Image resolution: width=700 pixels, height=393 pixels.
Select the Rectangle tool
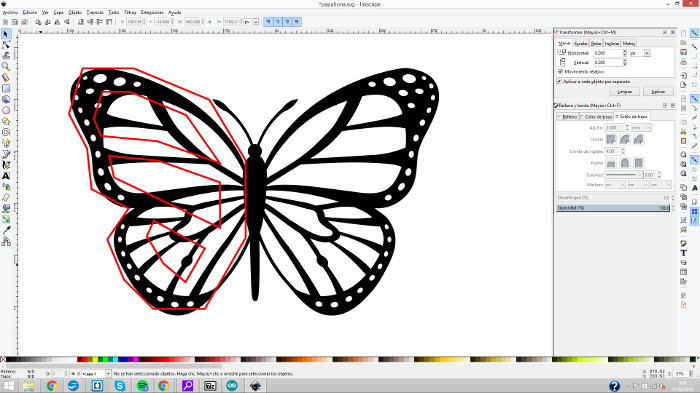tap(6, 88)
